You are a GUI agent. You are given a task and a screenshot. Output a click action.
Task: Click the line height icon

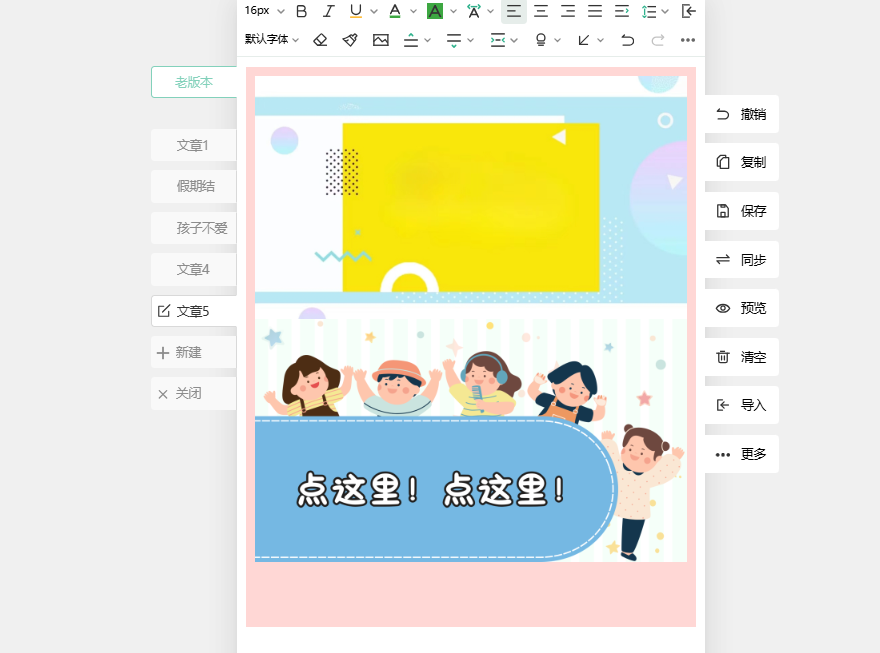tap(649, 11)
